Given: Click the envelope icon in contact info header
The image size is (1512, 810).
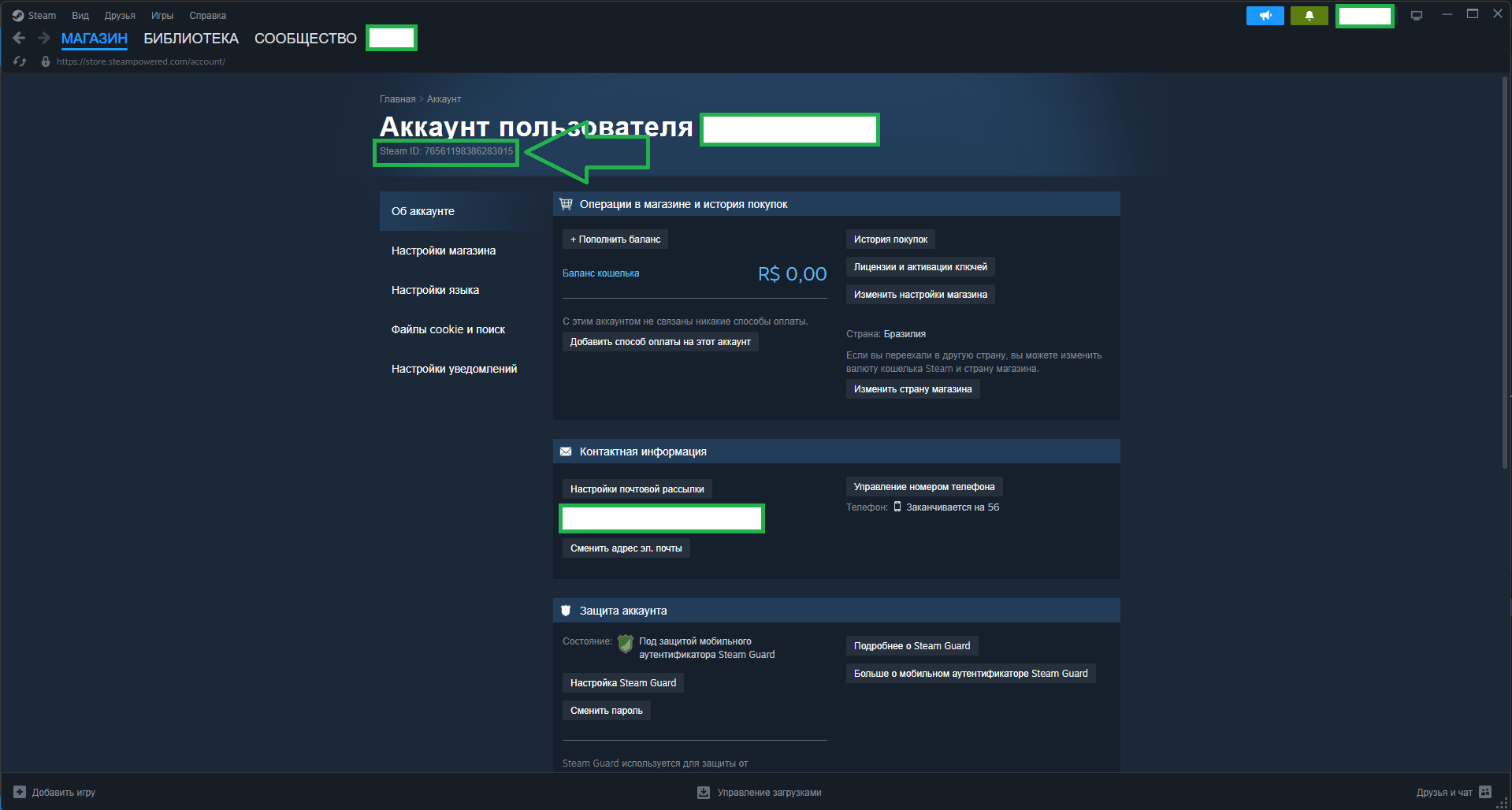Looking at the screenshot, I should click(566, 451).
